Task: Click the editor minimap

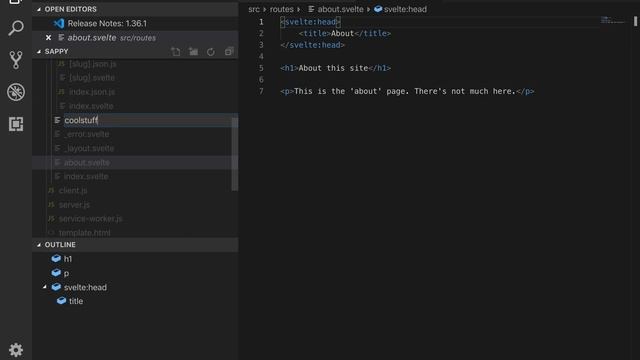Action: tap(612, 20)
